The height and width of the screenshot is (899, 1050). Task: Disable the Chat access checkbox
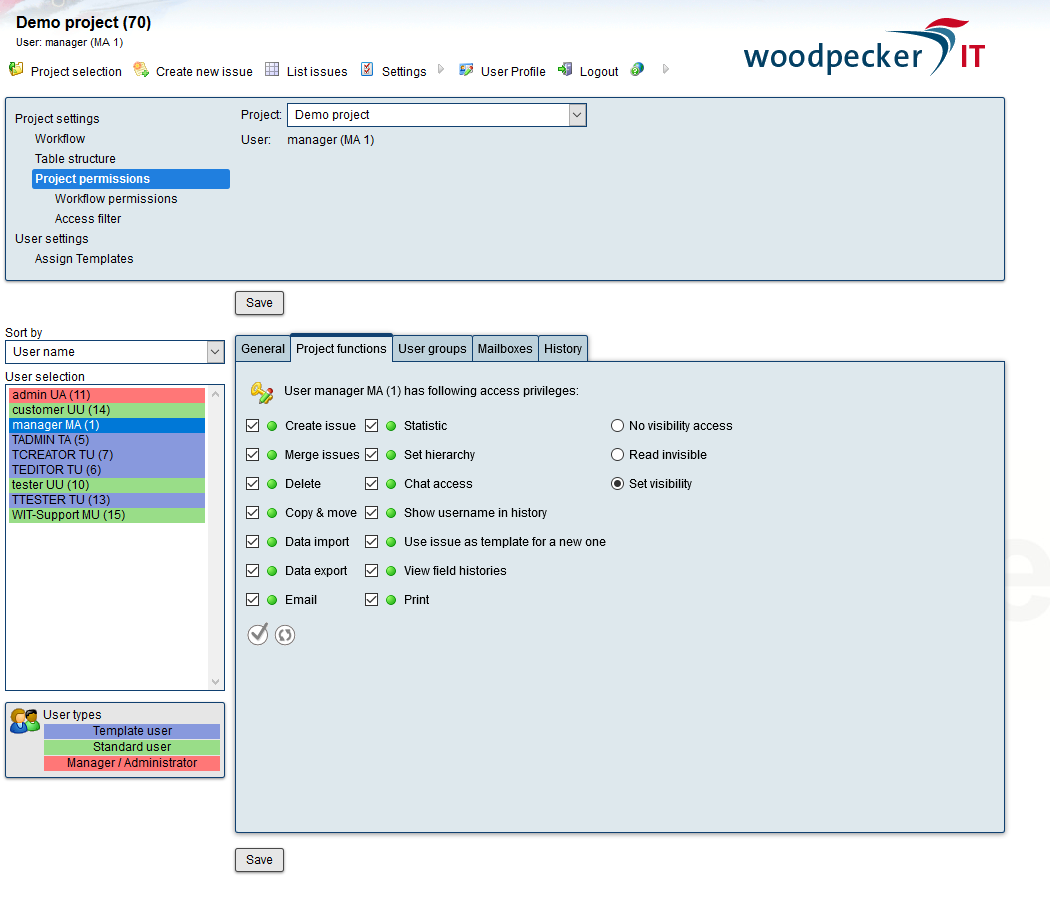[372, 483]
